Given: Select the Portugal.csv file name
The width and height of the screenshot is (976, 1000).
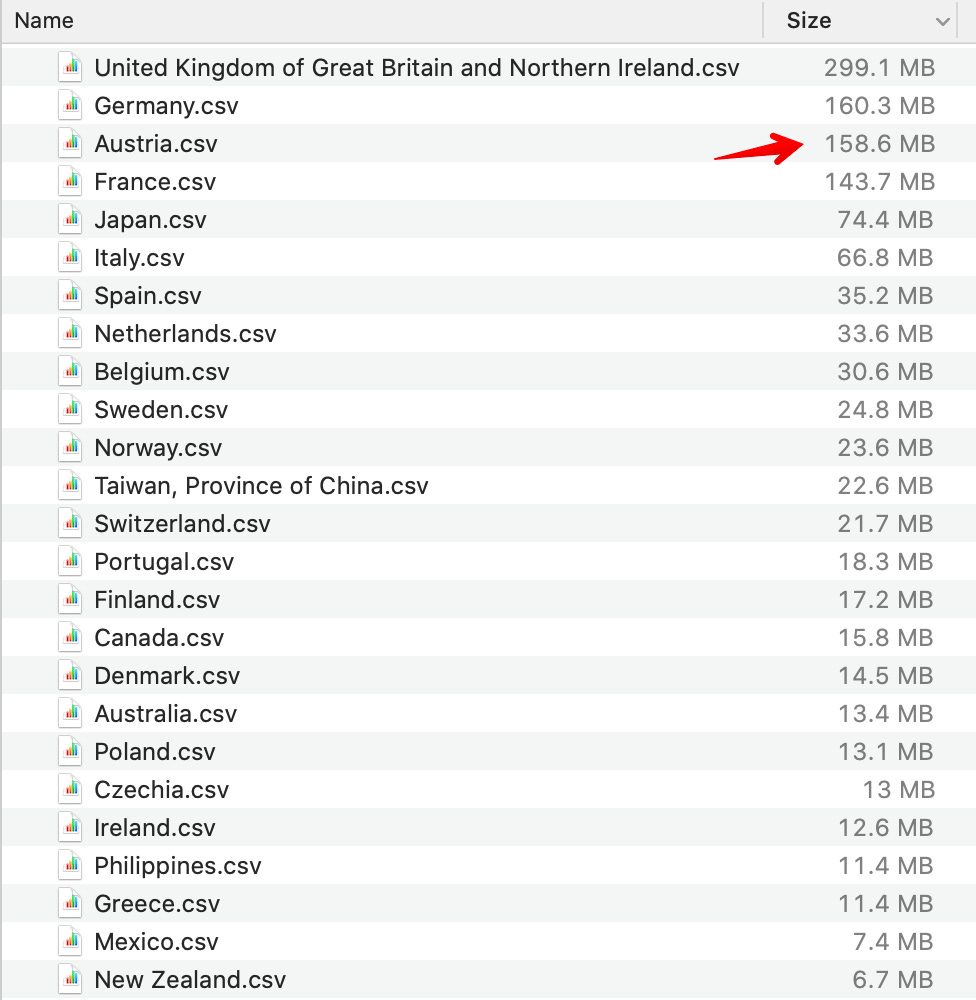Looking at the screenshot, I should point(164,562).
